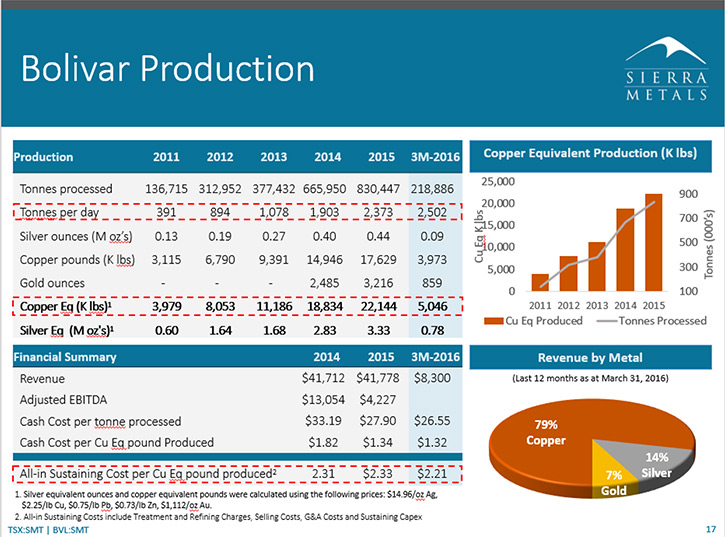Select the page number 17
The height and width of the screenshot is (537, 725).
point(711,529)
